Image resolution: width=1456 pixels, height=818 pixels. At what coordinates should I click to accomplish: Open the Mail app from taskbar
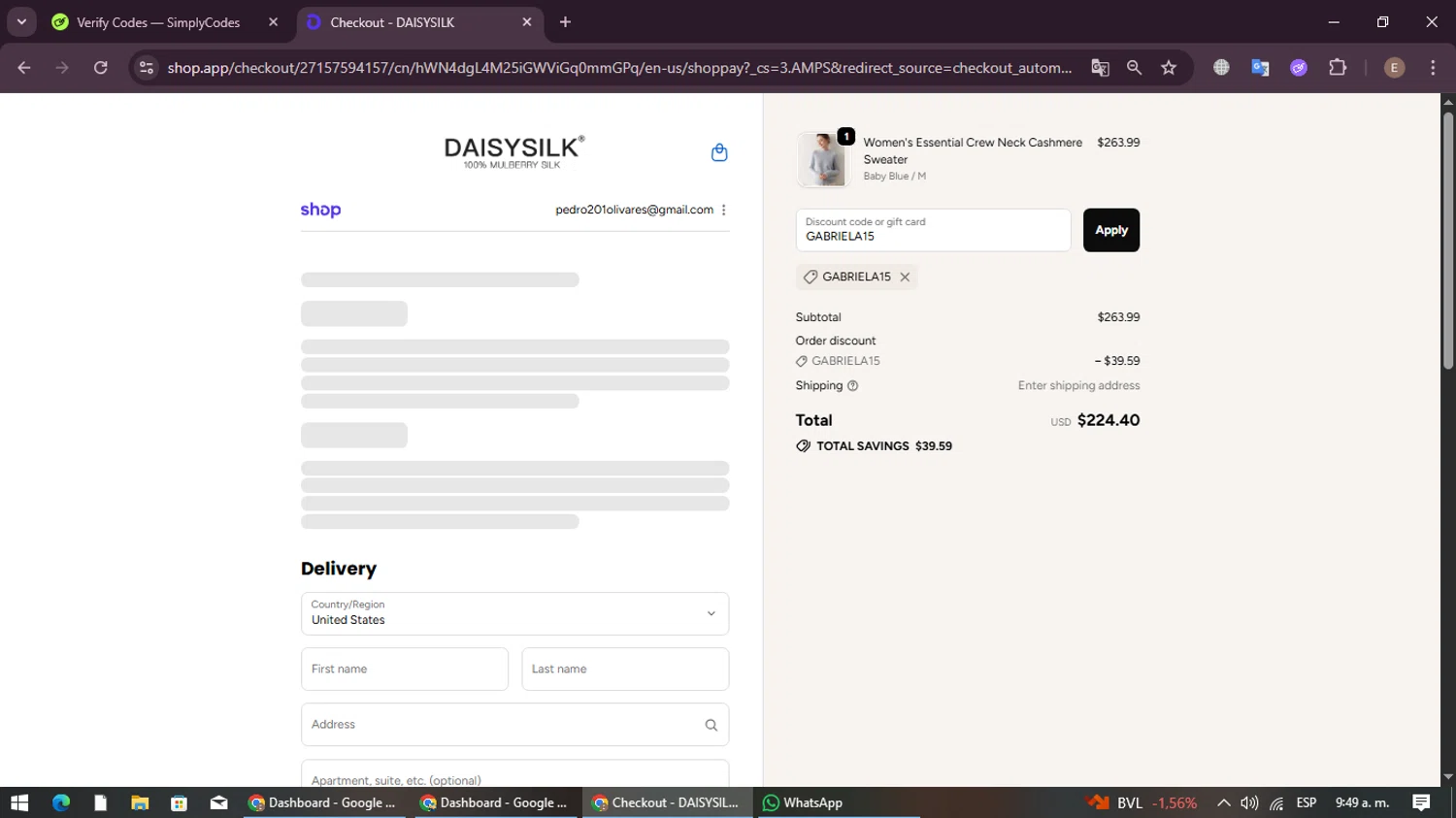(218, 802)
